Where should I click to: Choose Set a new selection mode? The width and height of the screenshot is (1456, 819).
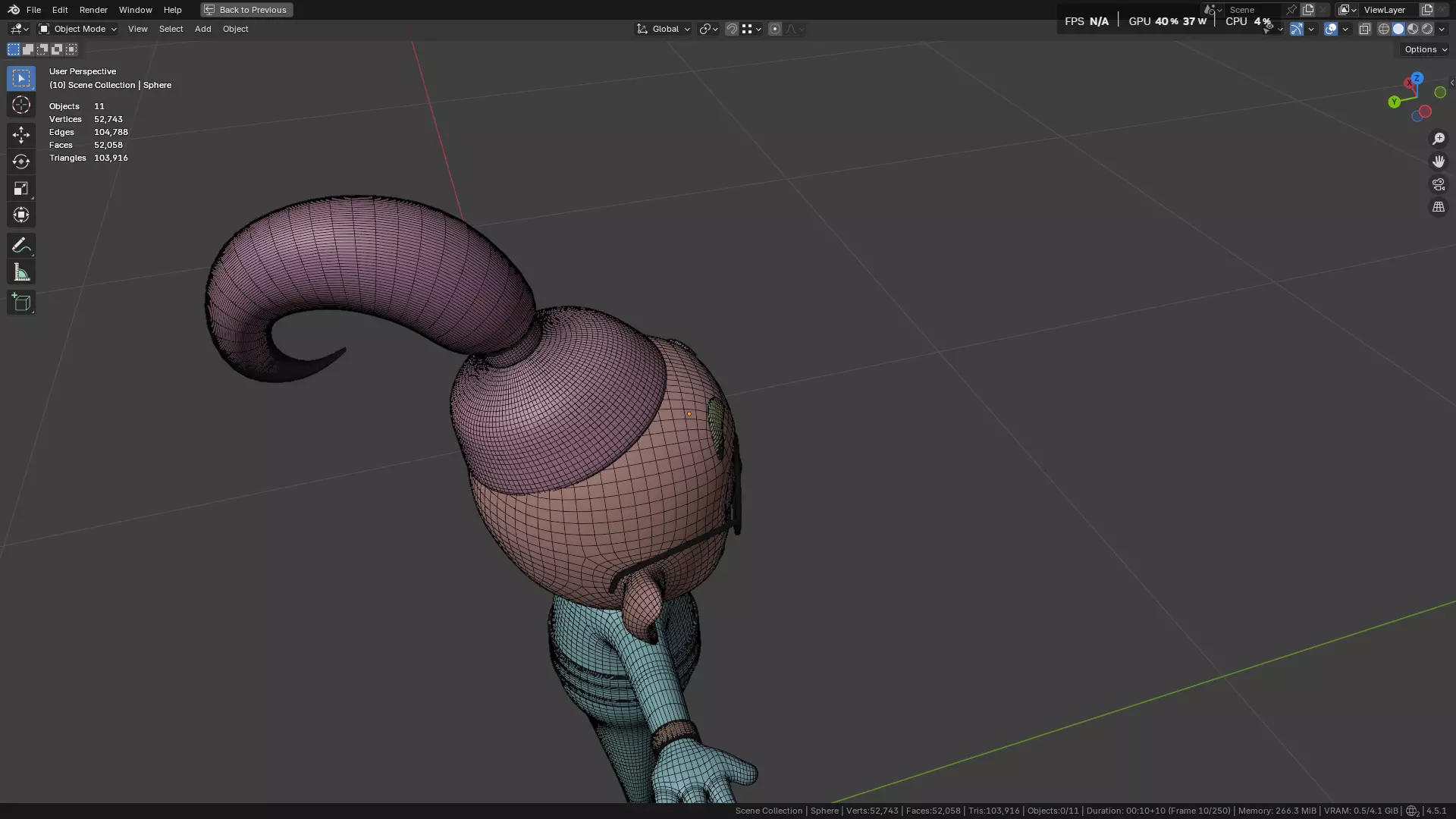(14, 49)
